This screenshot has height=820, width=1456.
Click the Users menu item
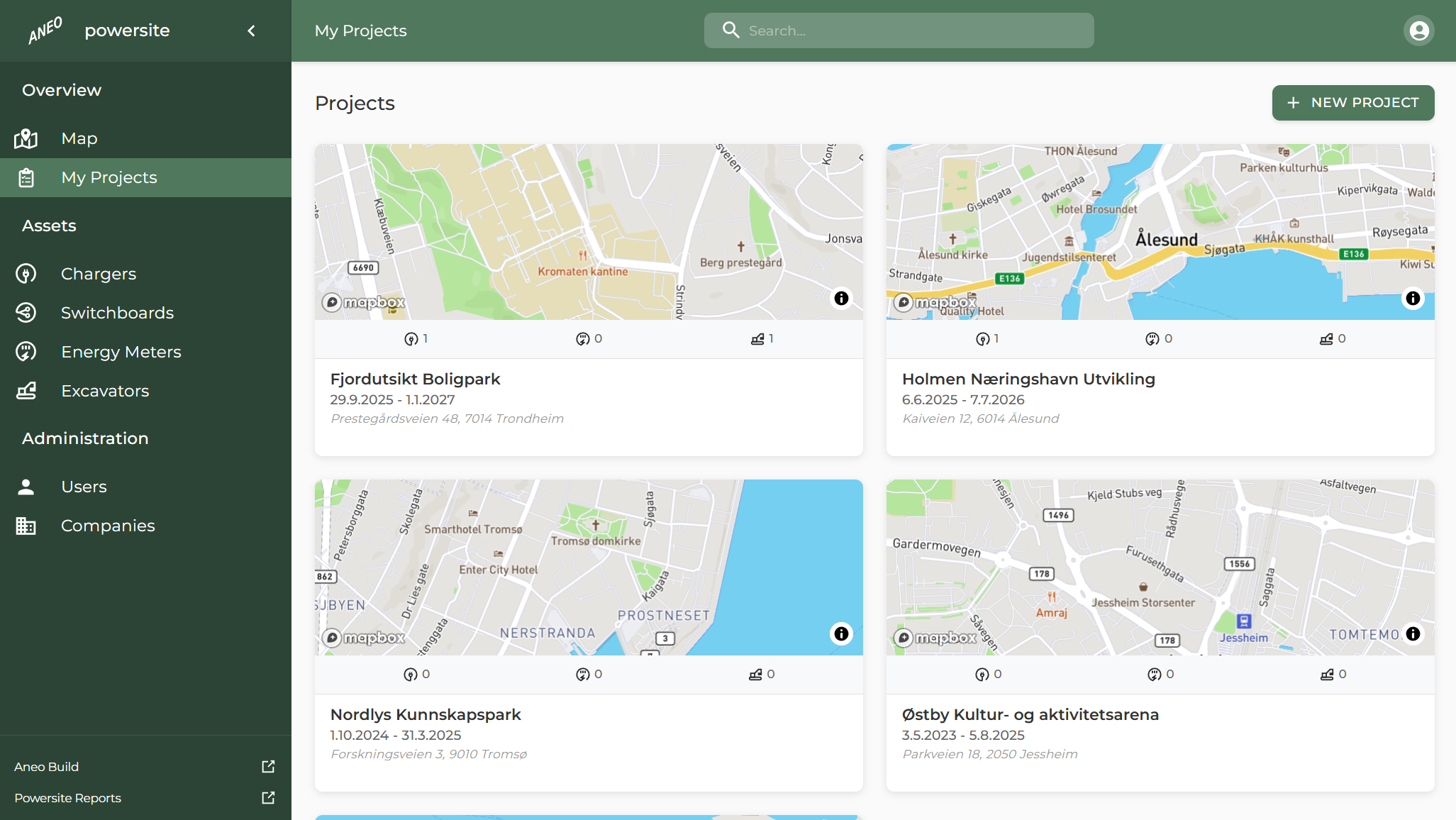(84, 487)
